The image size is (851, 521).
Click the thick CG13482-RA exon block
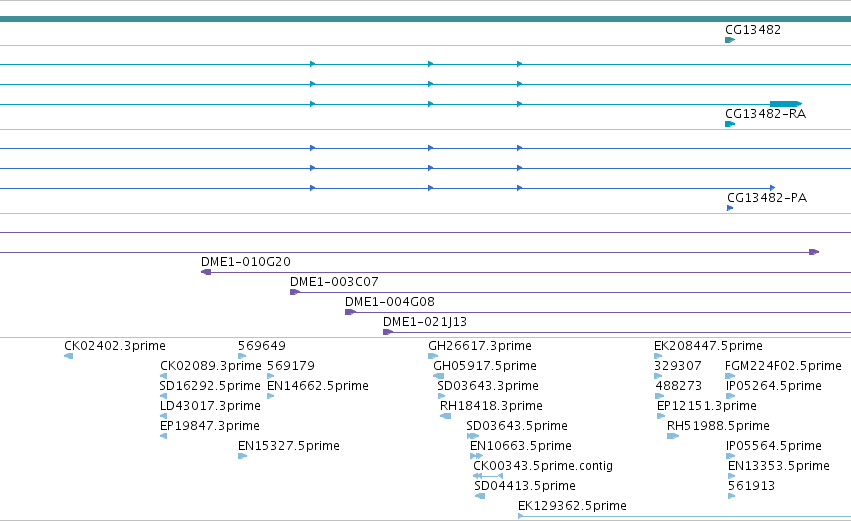tap(786, 104)
